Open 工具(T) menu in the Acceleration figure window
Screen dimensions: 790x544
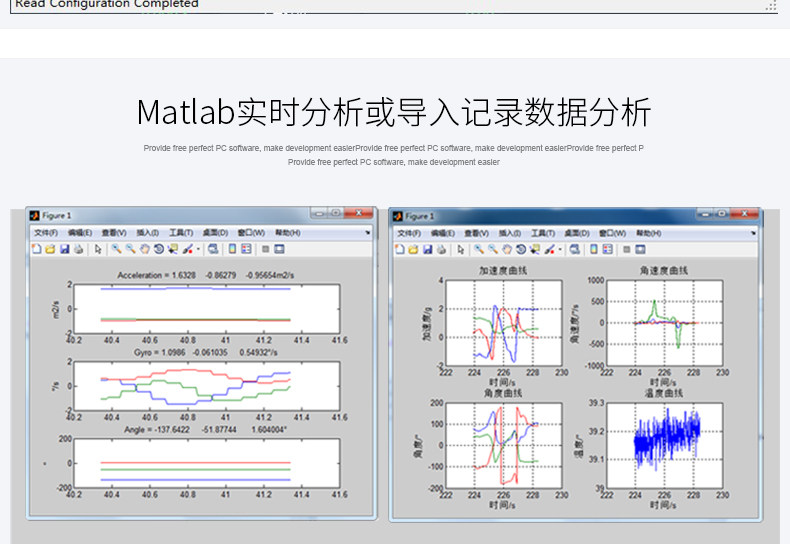(181, 233)
